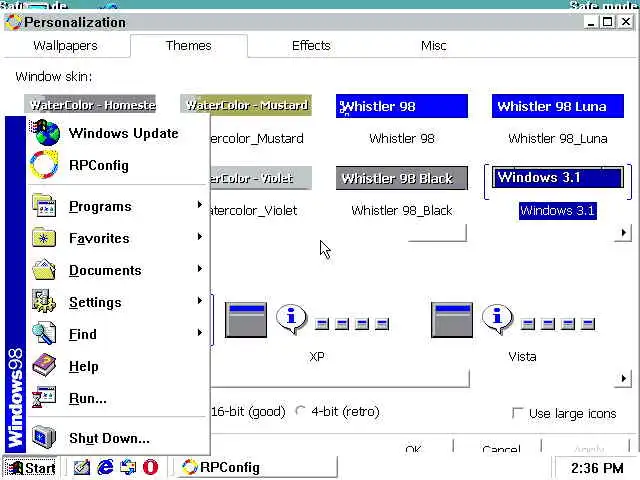Select the Vista icon set window icon
Image resolution: width=640 pixels, height=480 pixels.
tap(452, 320)
